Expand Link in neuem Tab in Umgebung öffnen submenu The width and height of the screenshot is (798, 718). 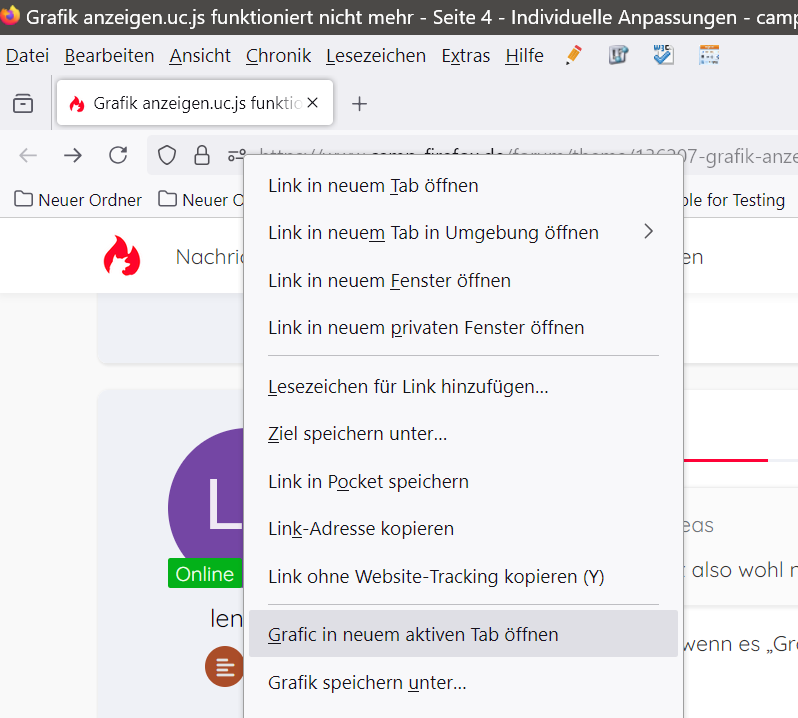pos(463,233)
